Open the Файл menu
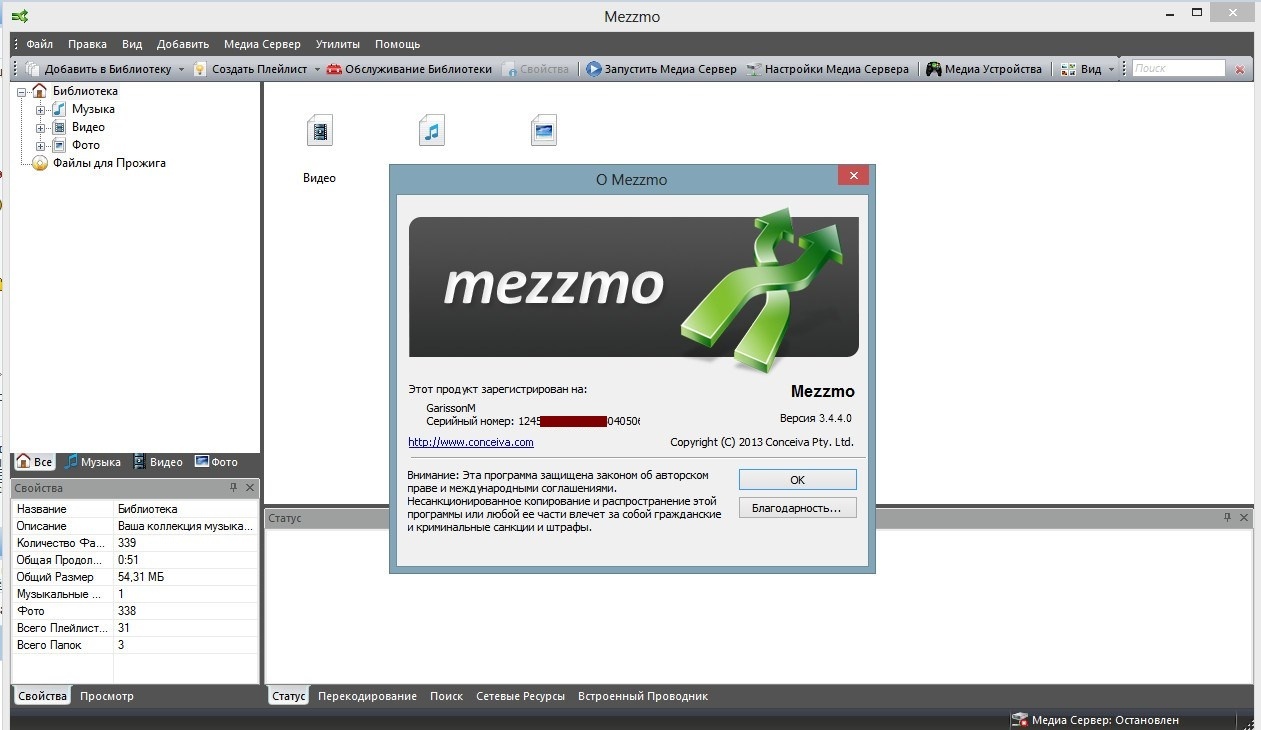This screenshot has width=1261, height=730. point(40,44)
